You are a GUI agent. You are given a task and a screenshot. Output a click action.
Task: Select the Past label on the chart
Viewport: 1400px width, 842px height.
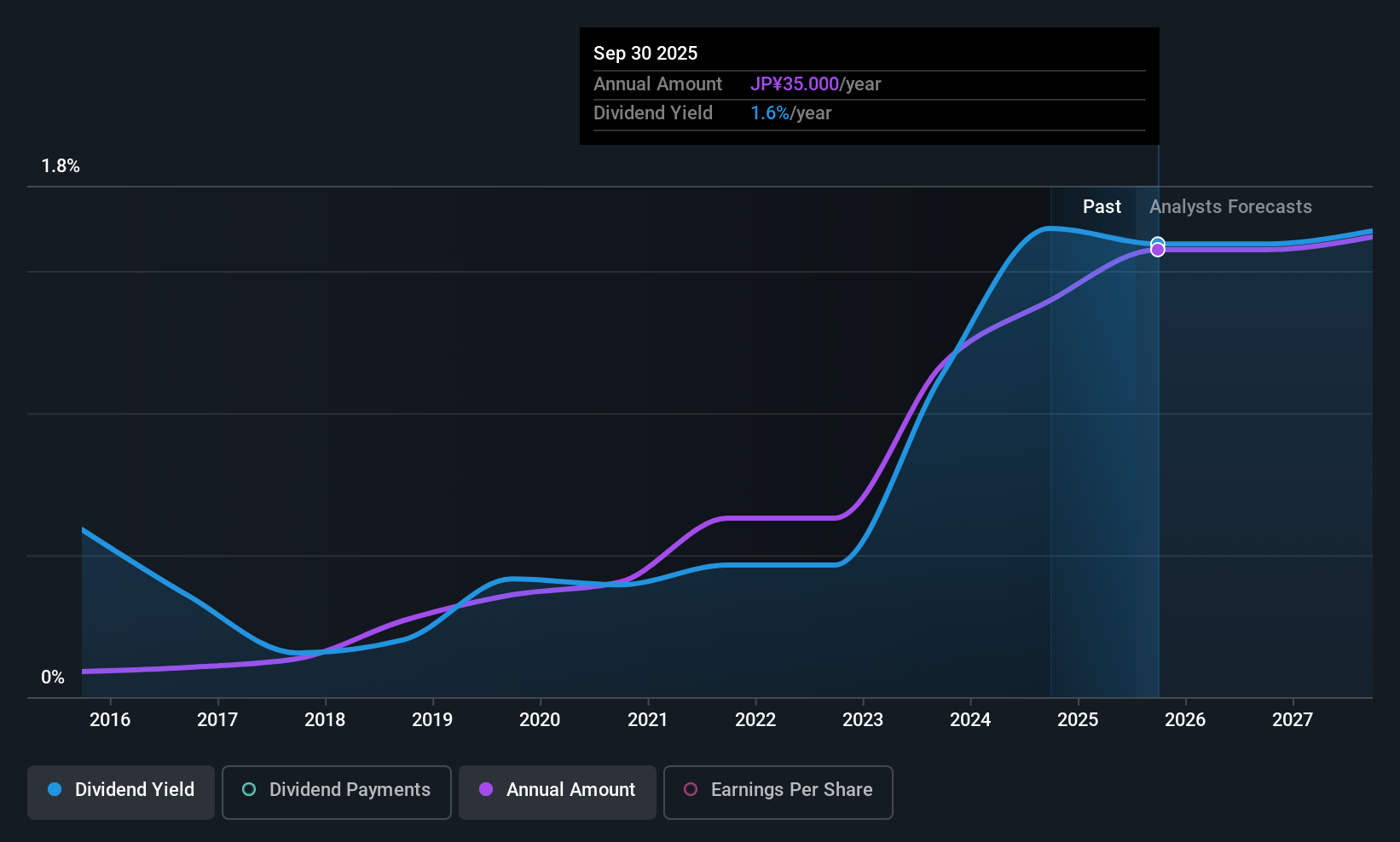tap(1102, 207)
